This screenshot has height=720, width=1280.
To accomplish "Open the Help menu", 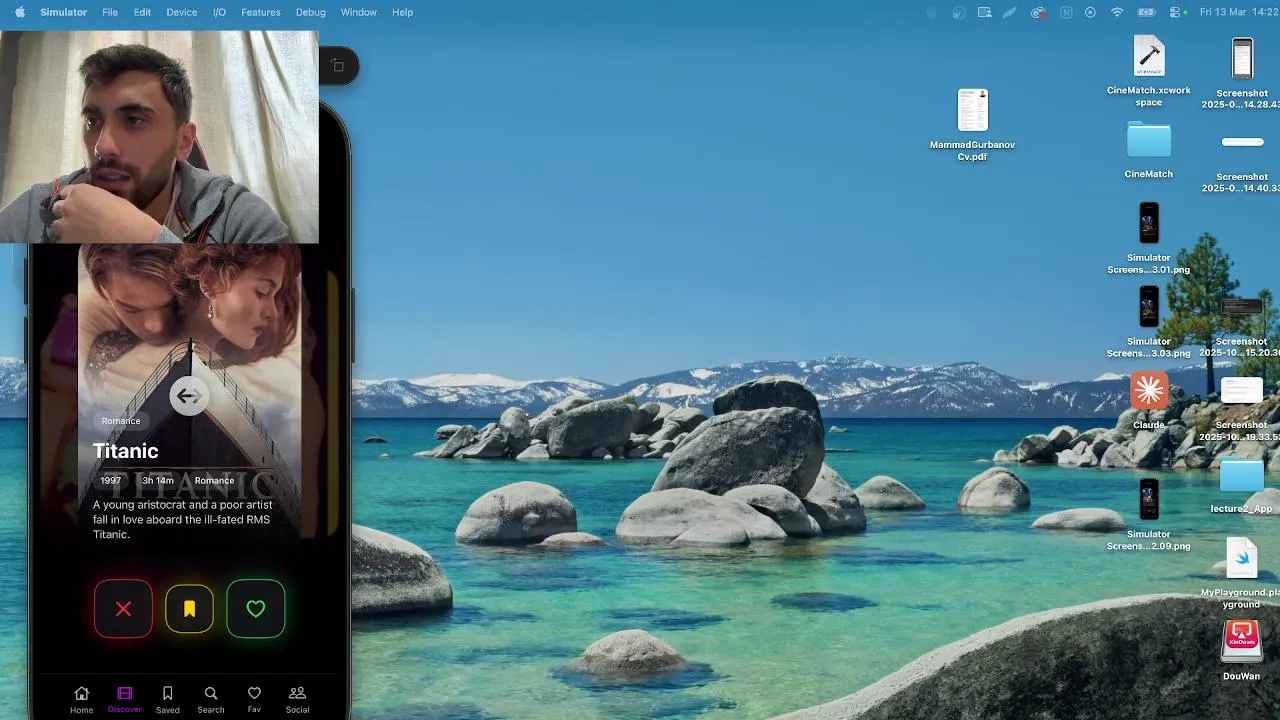I will 402,12.
